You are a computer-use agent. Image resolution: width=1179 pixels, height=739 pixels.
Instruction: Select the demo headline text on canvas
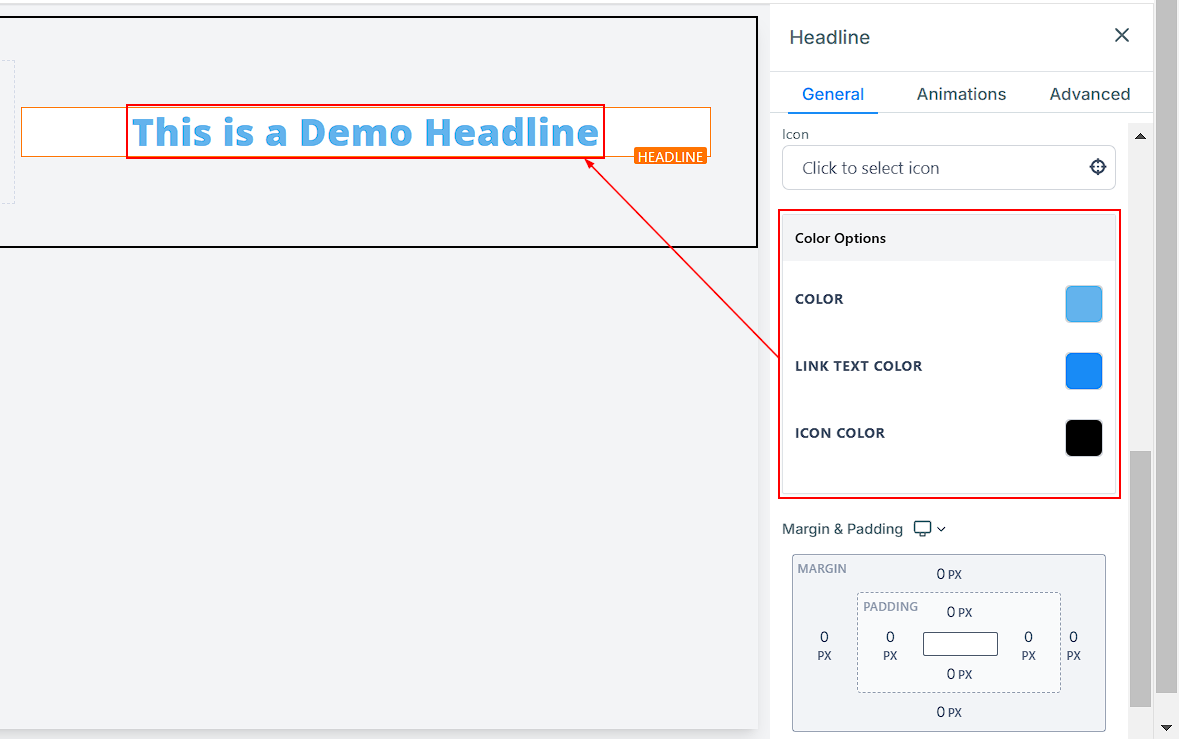tap(365, 132)
